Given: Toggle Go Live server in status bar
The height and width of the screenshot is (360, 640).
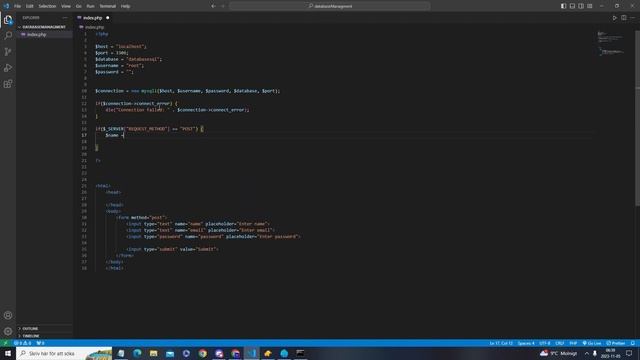Looking at the screenshot, I should coord(592,343).
